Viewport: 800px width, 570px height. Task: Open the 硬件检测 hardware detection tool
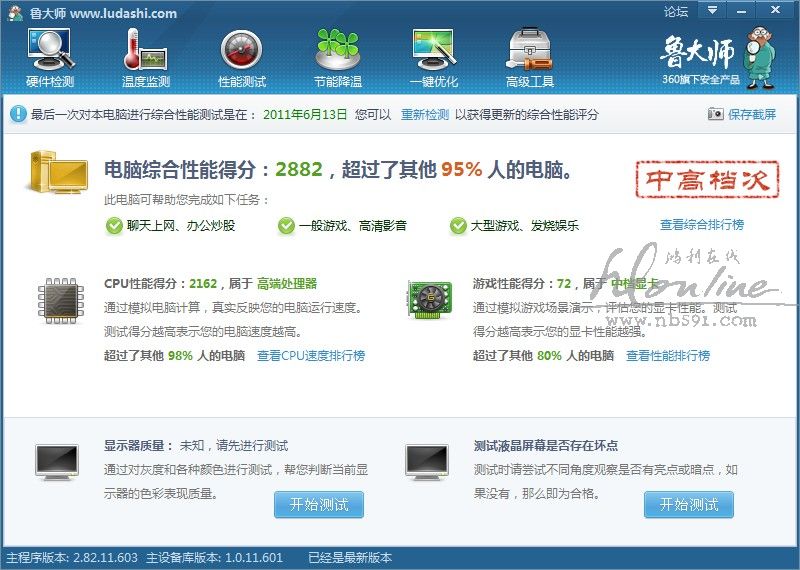tap(50, 58)
